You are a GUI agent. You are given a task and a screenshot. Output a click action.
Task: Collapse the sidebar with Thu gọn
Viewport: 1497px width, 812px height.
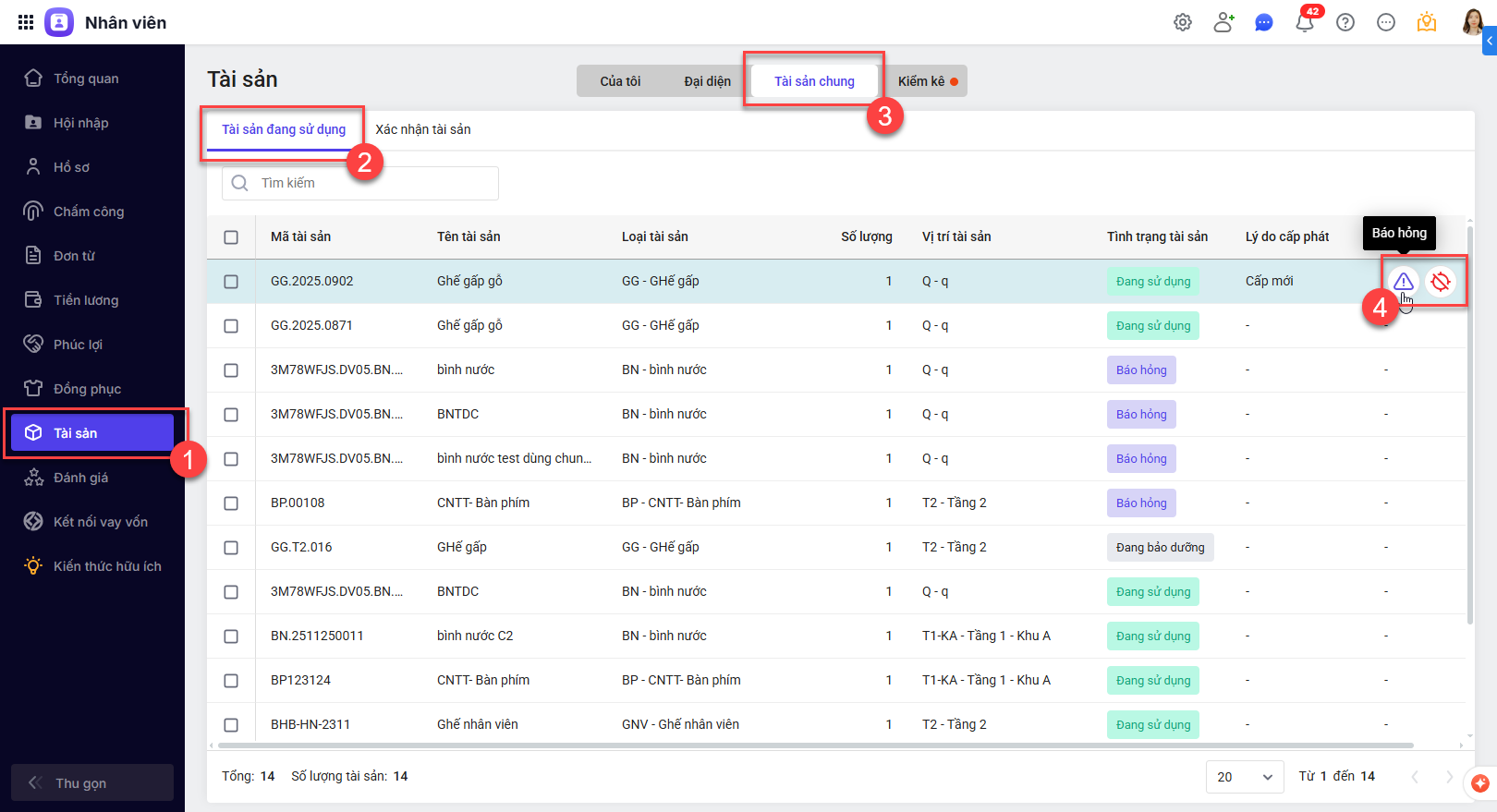(x=92, y=782)
